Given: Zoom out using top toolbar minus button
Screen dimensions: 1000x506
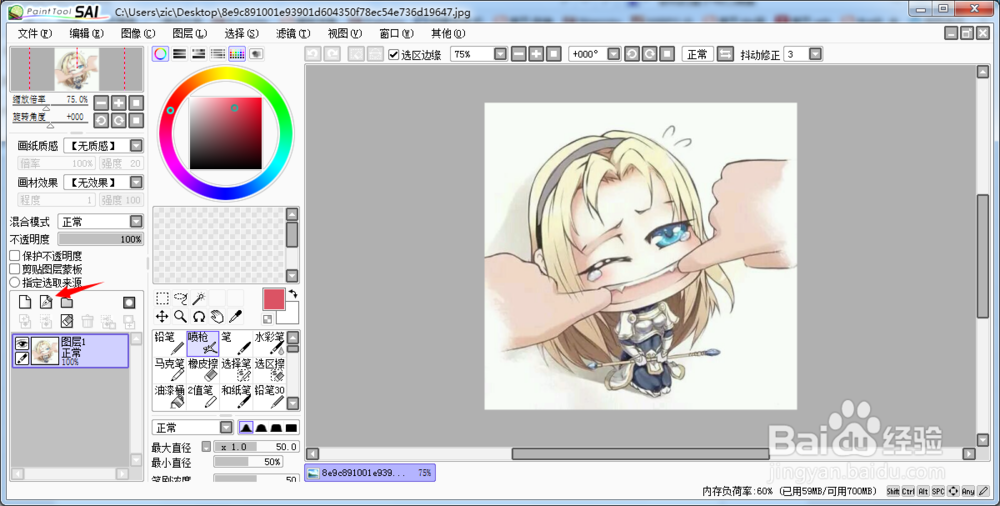Looking at the screenshot, I should tap(518, 54).
